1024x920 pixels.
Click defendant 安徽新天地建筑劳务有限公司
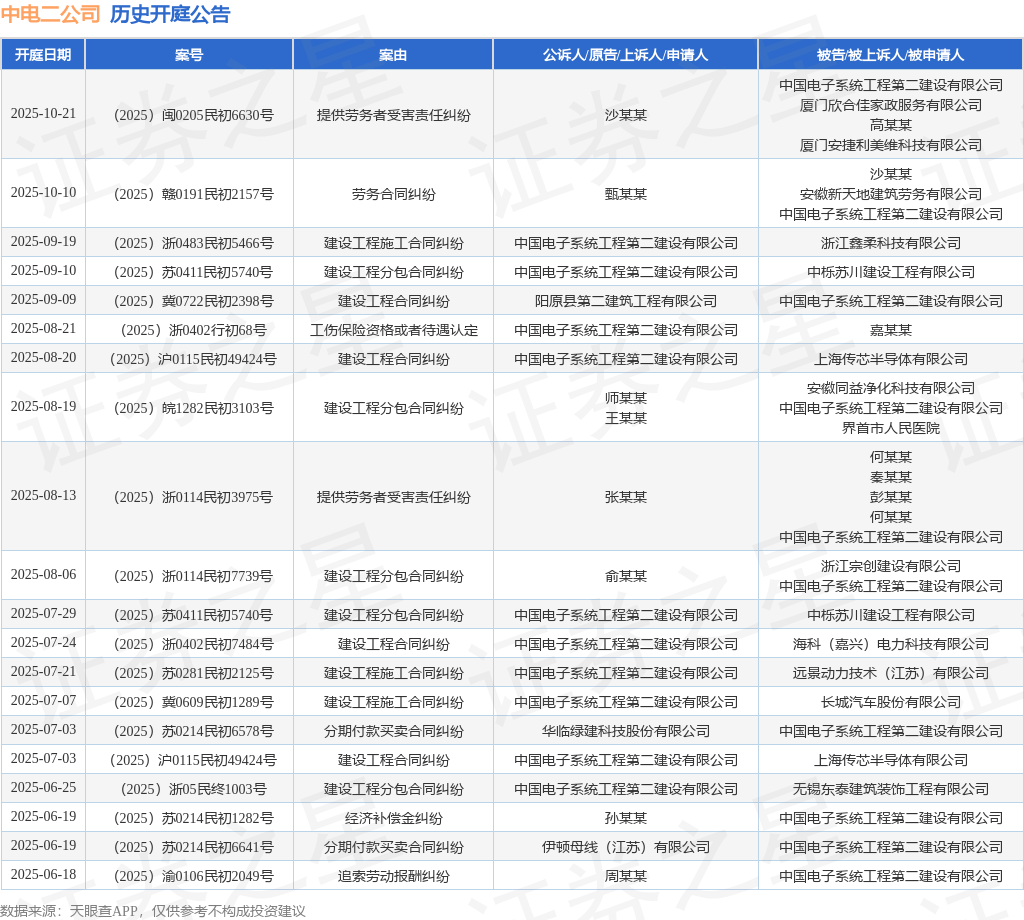click(x=891, y=194)
